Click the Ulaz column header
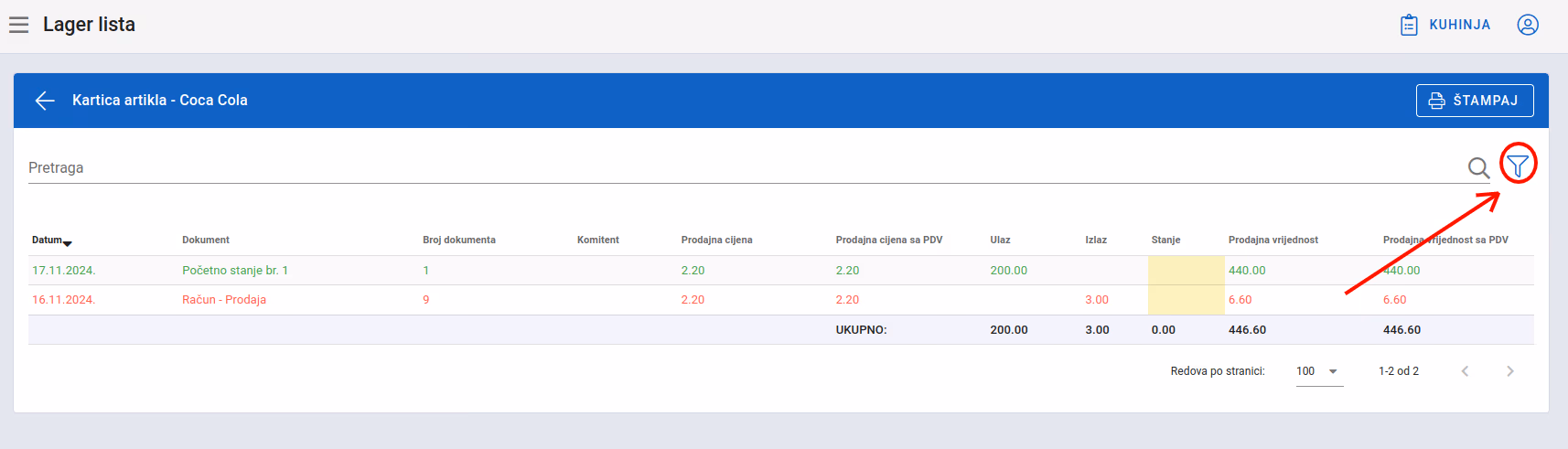1568x449 pixels. [1000, 240]
